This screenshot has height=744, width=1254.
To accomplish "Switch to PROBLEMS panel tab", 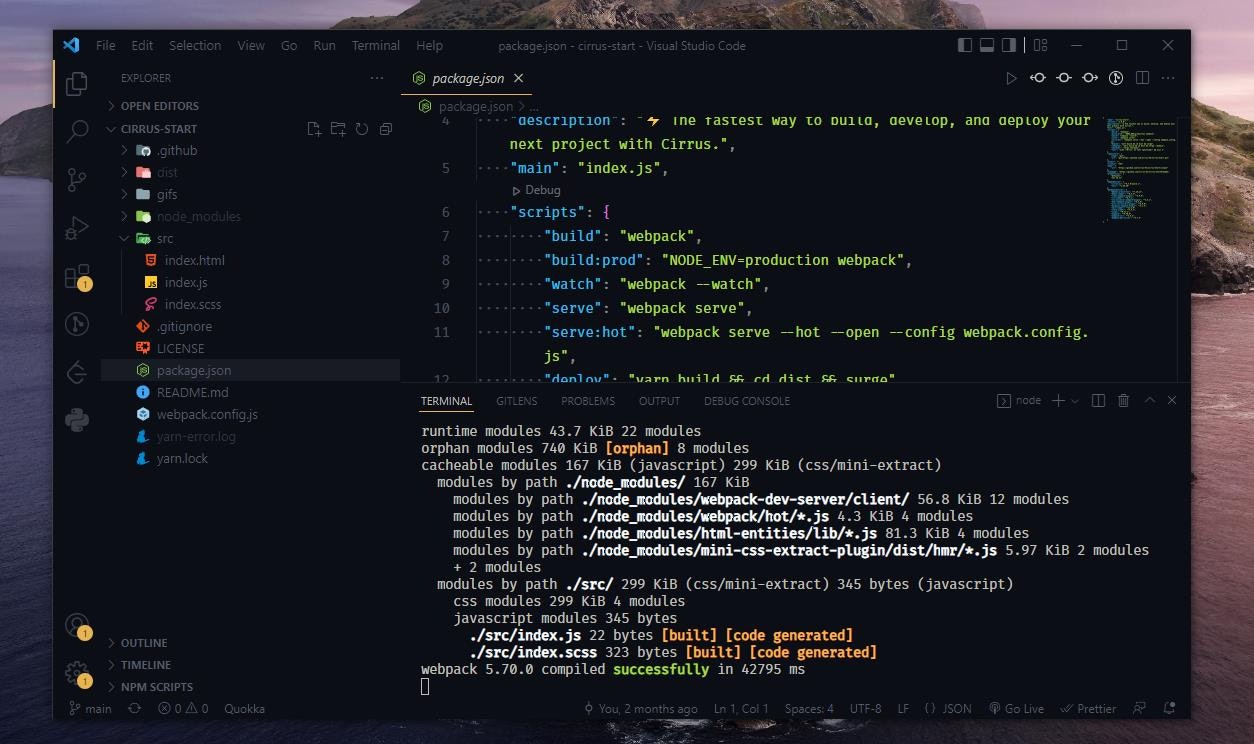I will coord(588,401).
